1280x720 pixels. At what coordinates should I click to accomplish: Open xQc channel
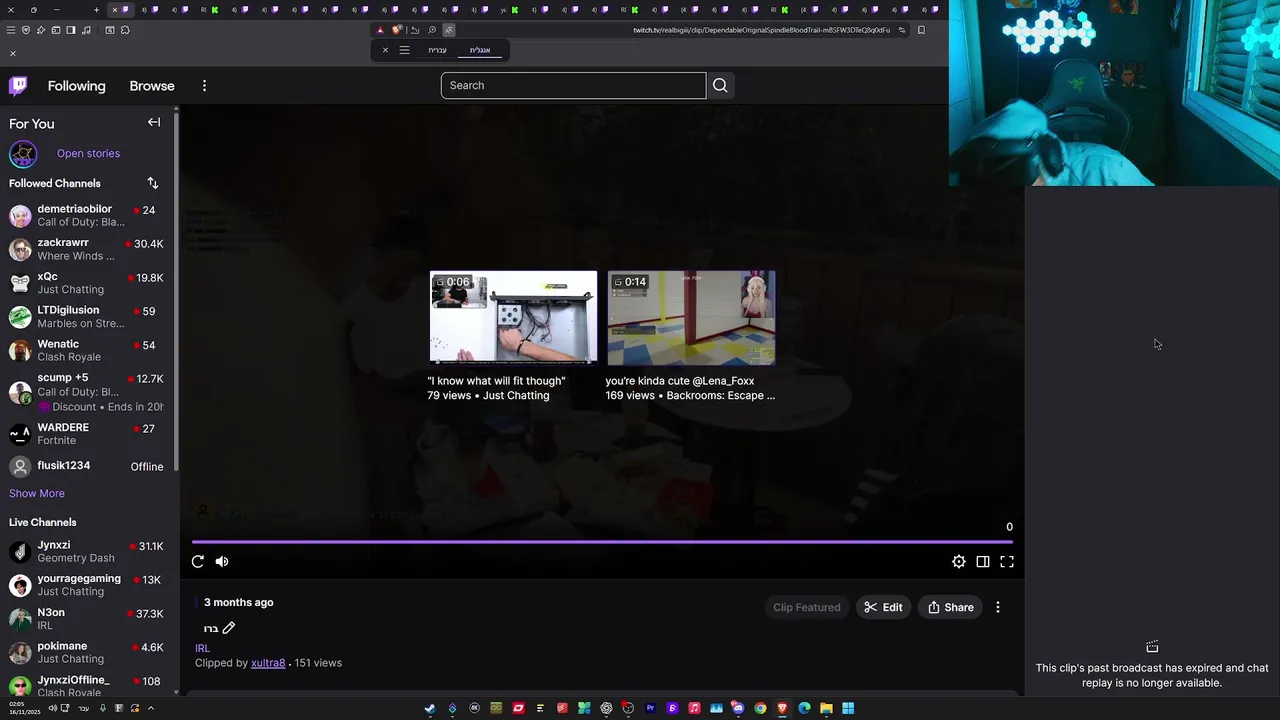click(x=88, y=283)
